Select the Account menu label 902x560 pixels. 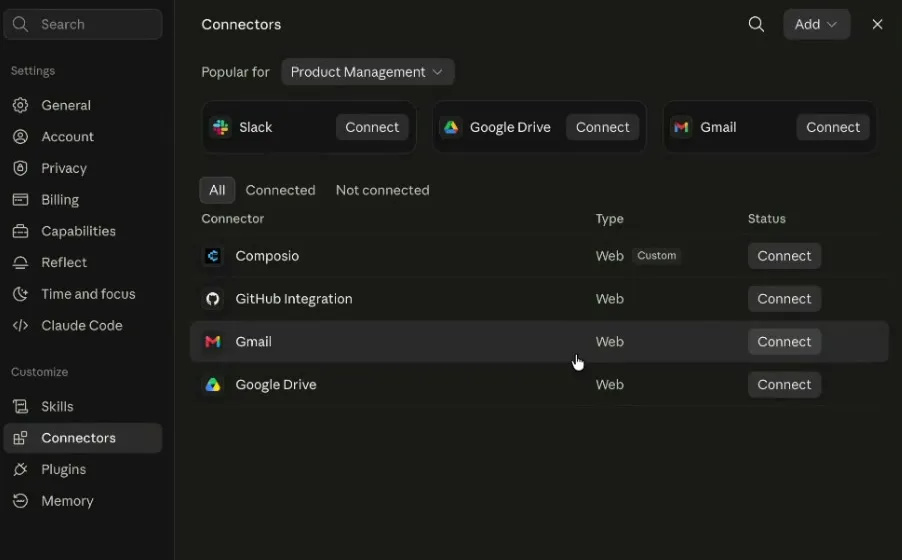[x=67, y=136]
